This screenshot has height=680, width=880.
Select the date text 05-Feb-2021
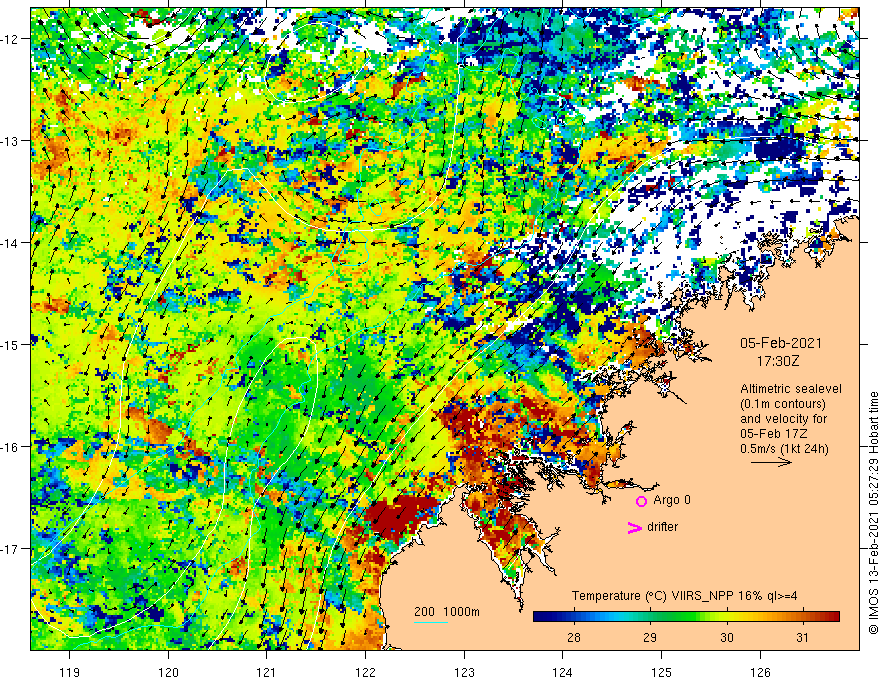point(781,343)
